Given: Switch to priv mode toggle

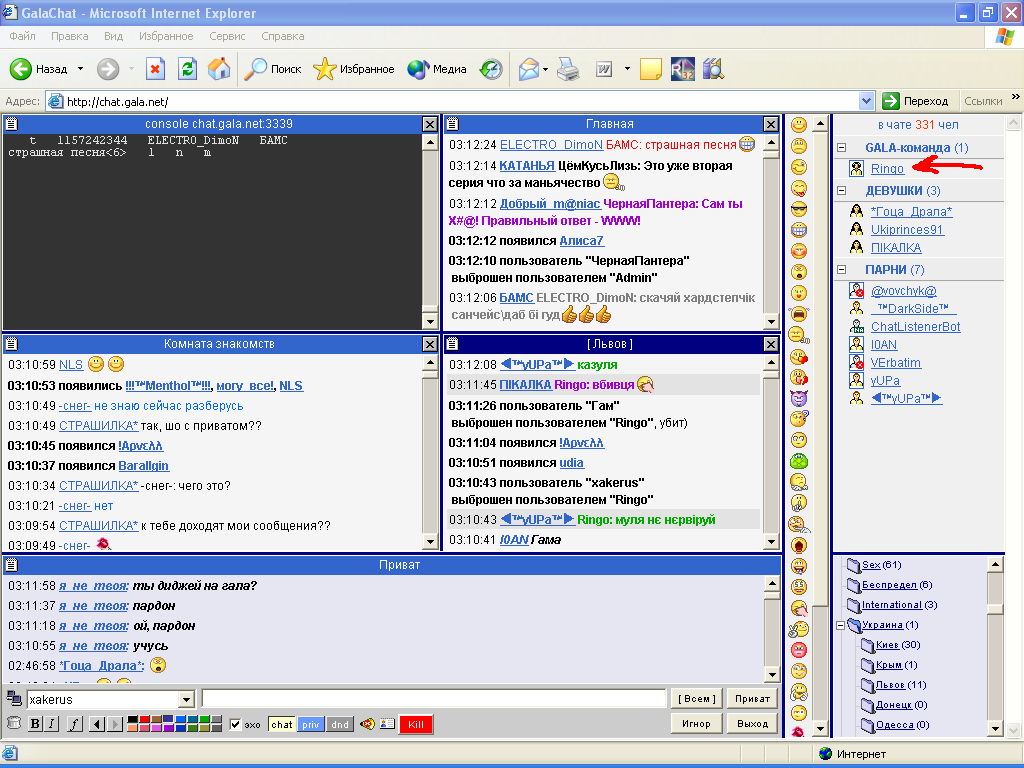Looking at the screenshot, I should coord(310,724).
